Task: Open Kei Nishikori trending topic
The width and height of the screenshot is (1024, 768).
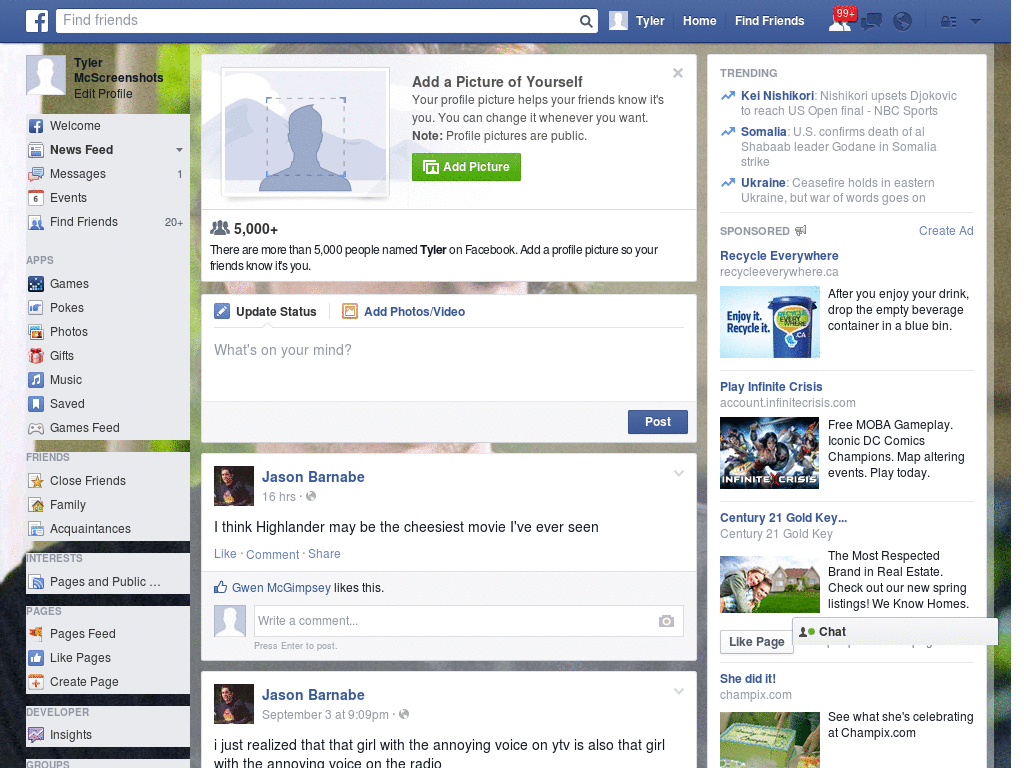Action: coord(777,96)
